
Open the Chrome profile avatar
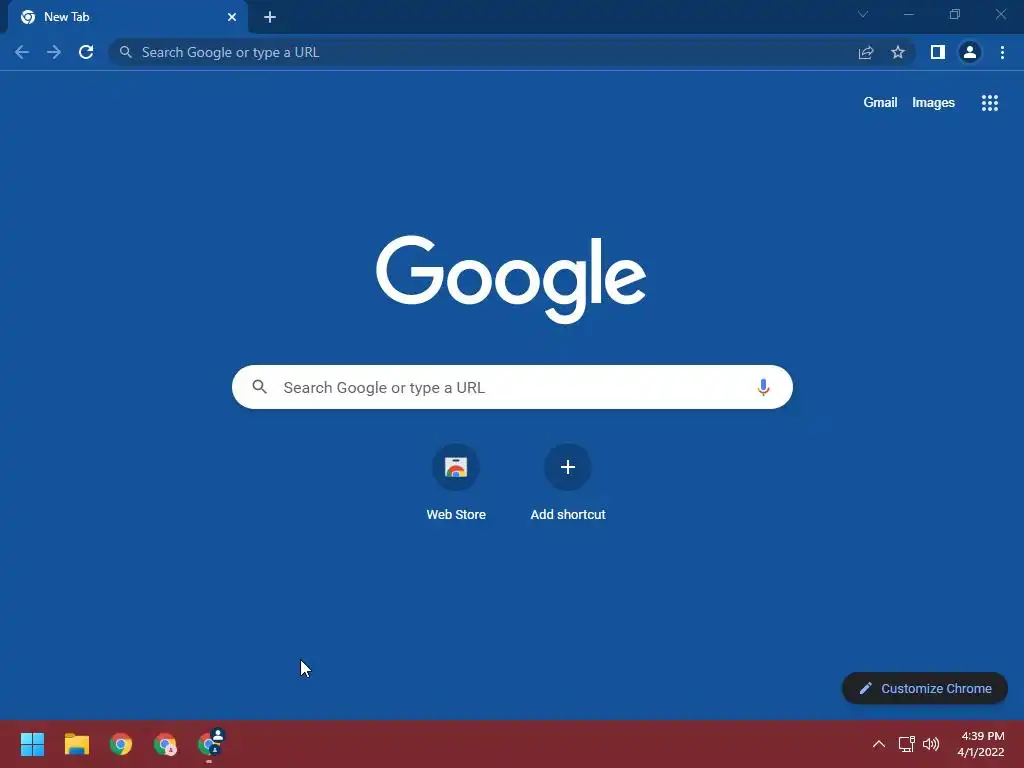(970, 52)
